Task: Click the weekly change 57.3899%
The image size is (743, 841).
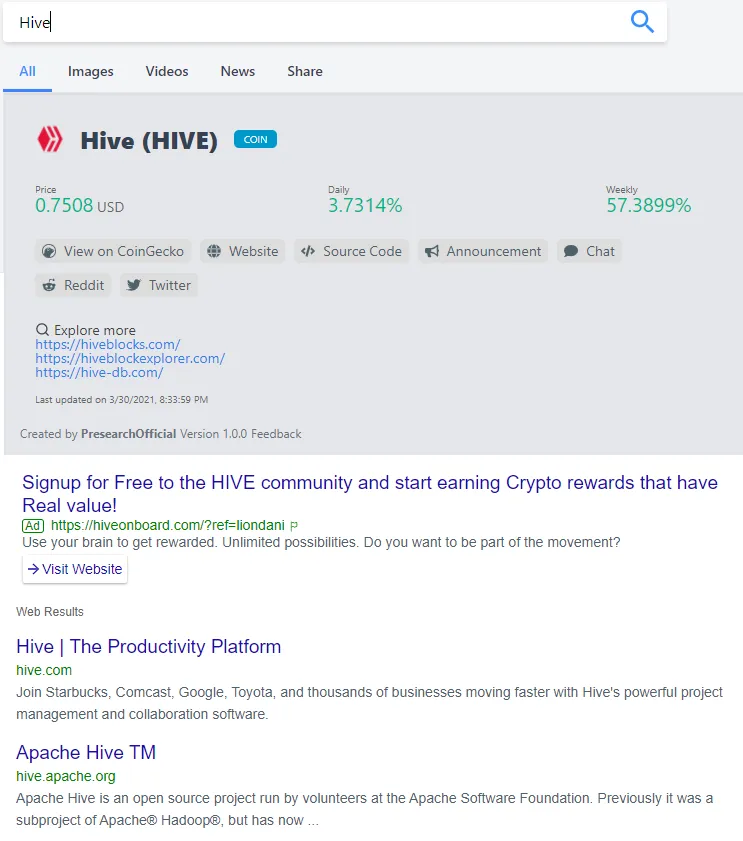Action: 649,205
